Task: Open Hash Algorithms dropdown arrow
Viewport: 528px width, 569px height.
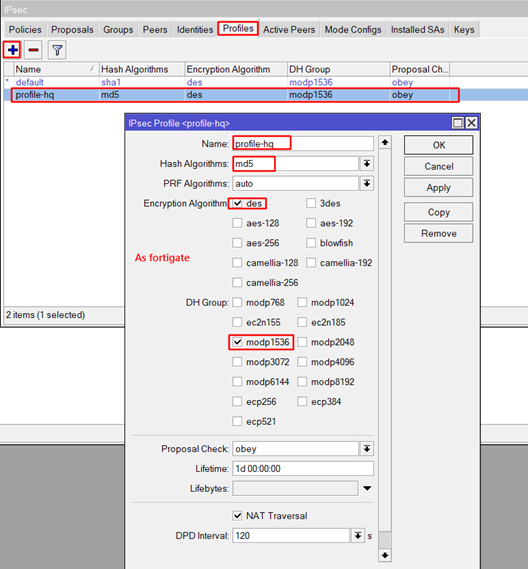Action: tap(367, 164)
